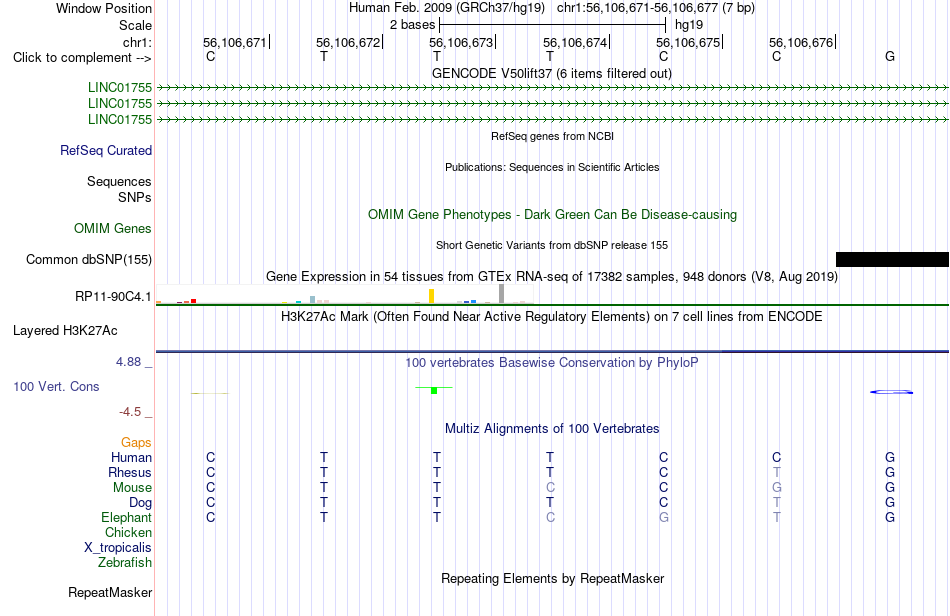Click the G base in the Human row

click(890, 457)
